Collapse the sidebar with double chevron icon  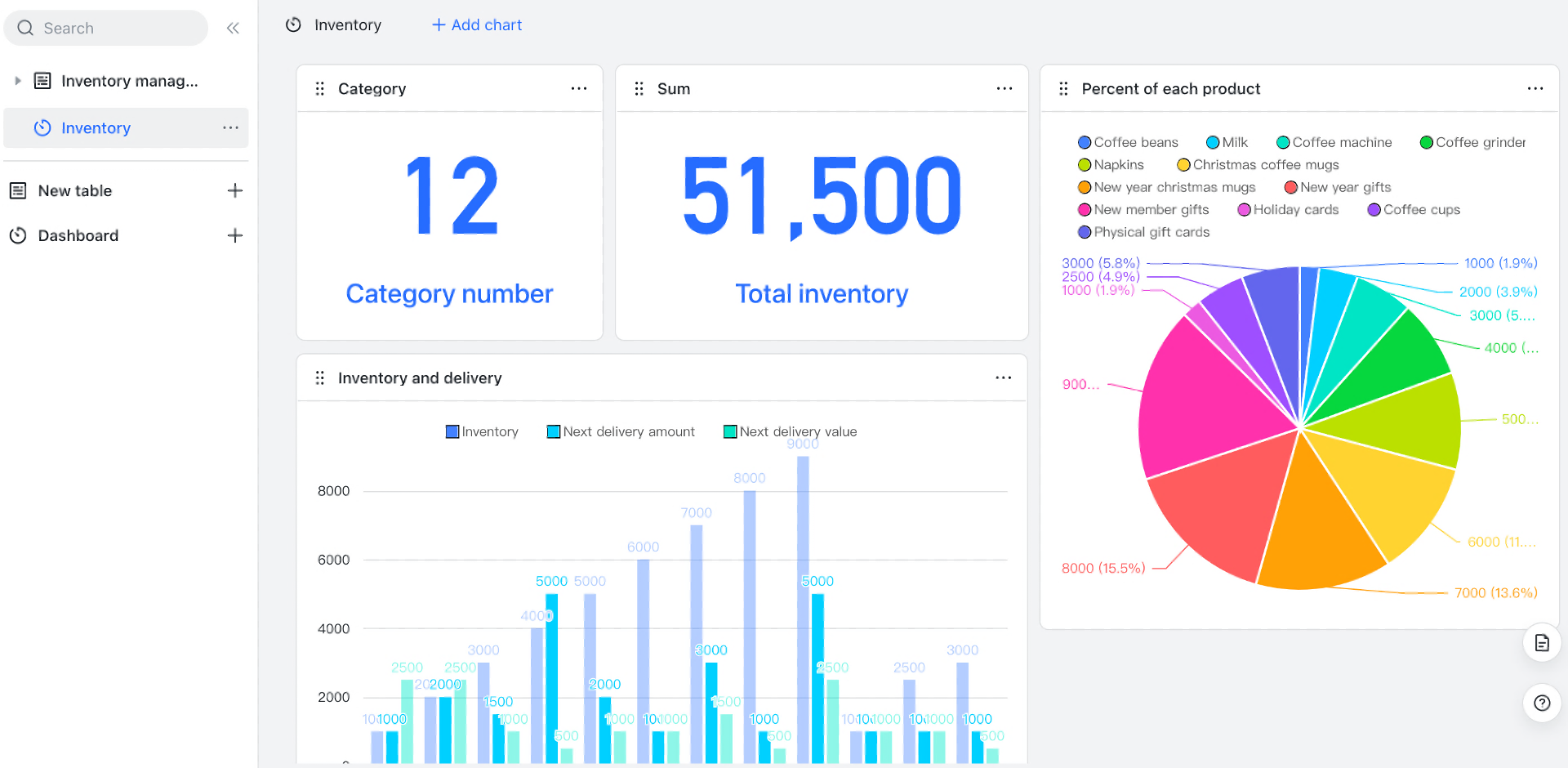tap(233, 29)
